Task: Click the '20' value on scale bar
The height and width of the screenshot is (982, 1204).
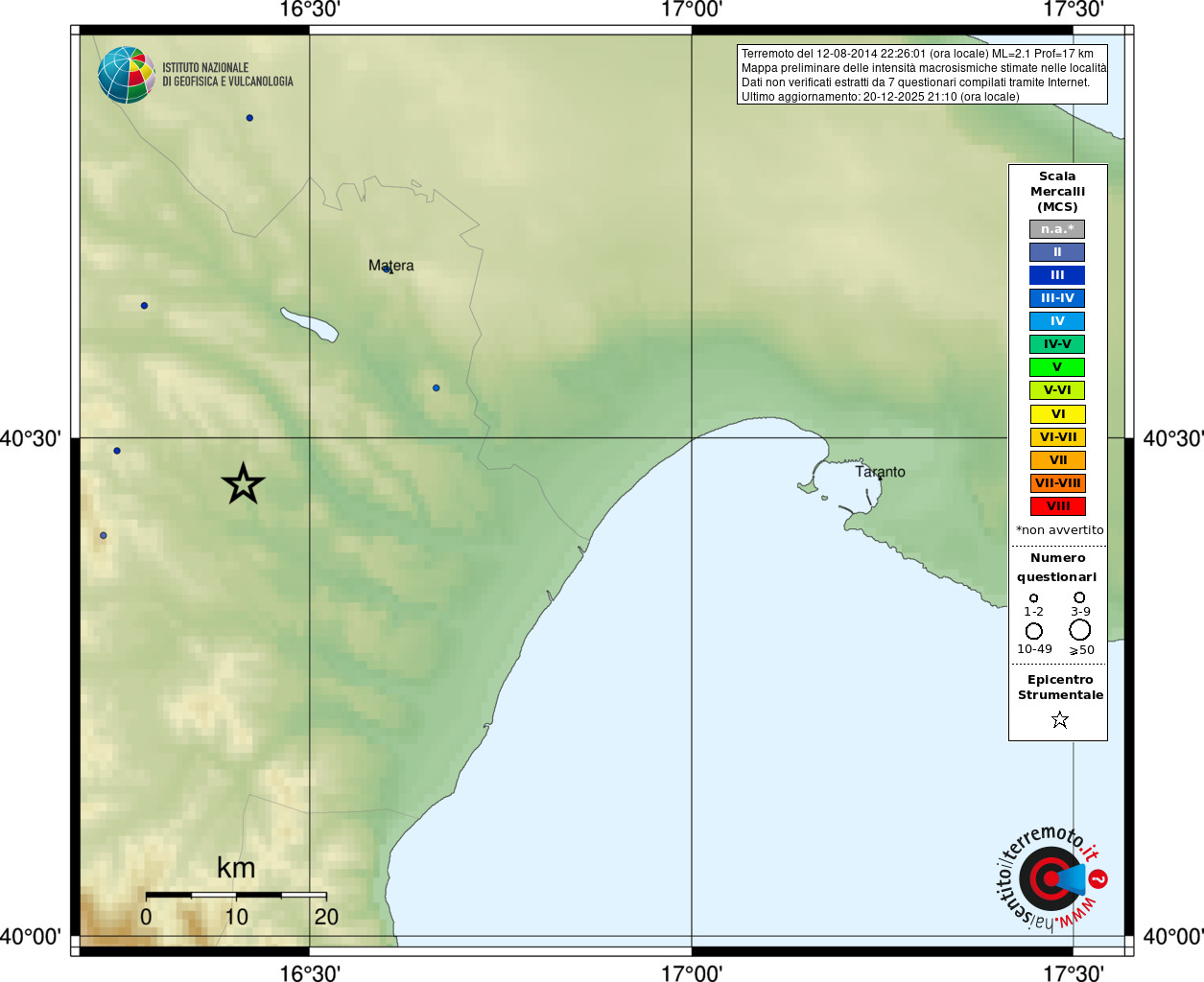Action: tap(326, 917)
